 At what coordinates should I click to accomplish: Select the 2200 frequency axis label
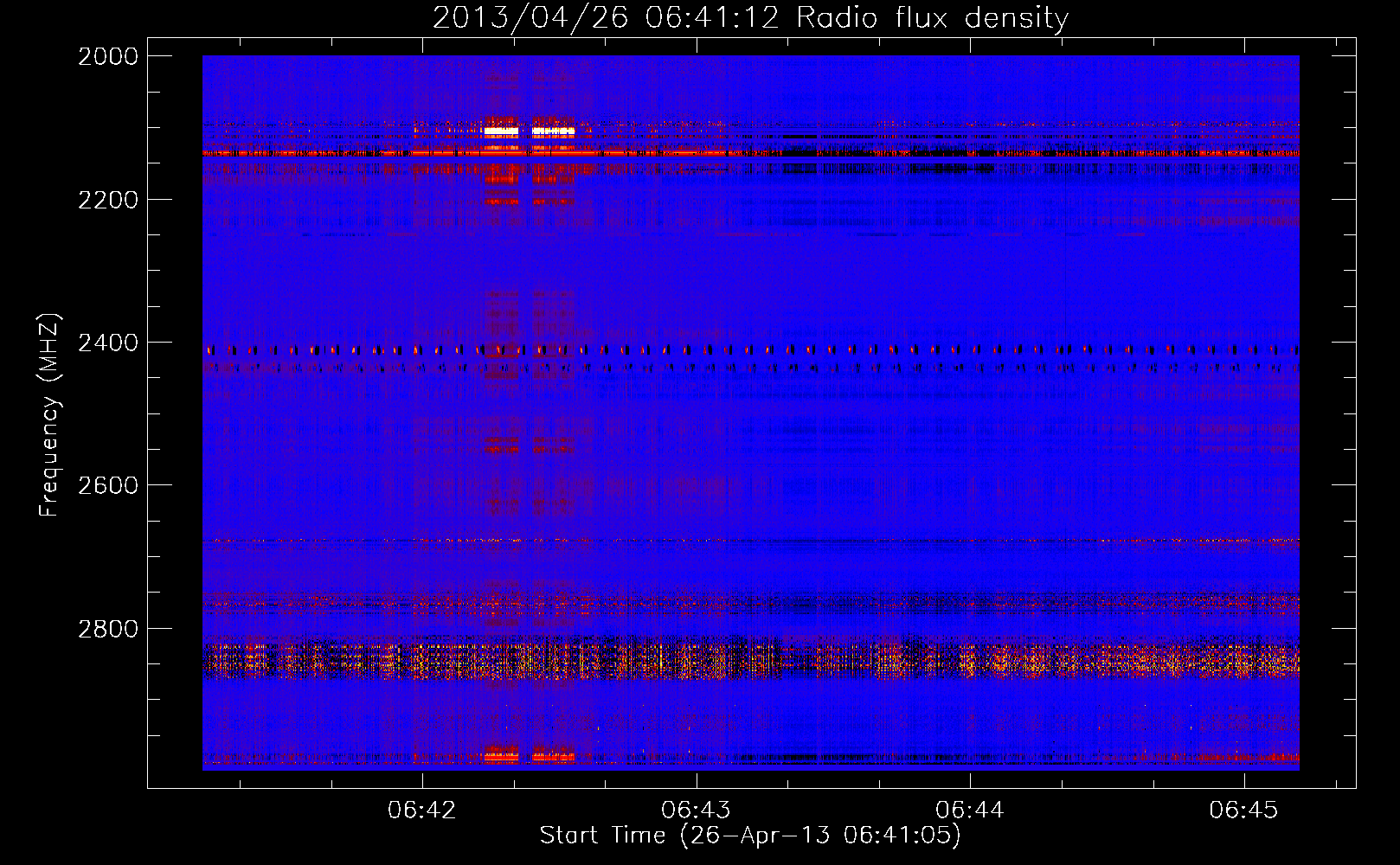108,200
